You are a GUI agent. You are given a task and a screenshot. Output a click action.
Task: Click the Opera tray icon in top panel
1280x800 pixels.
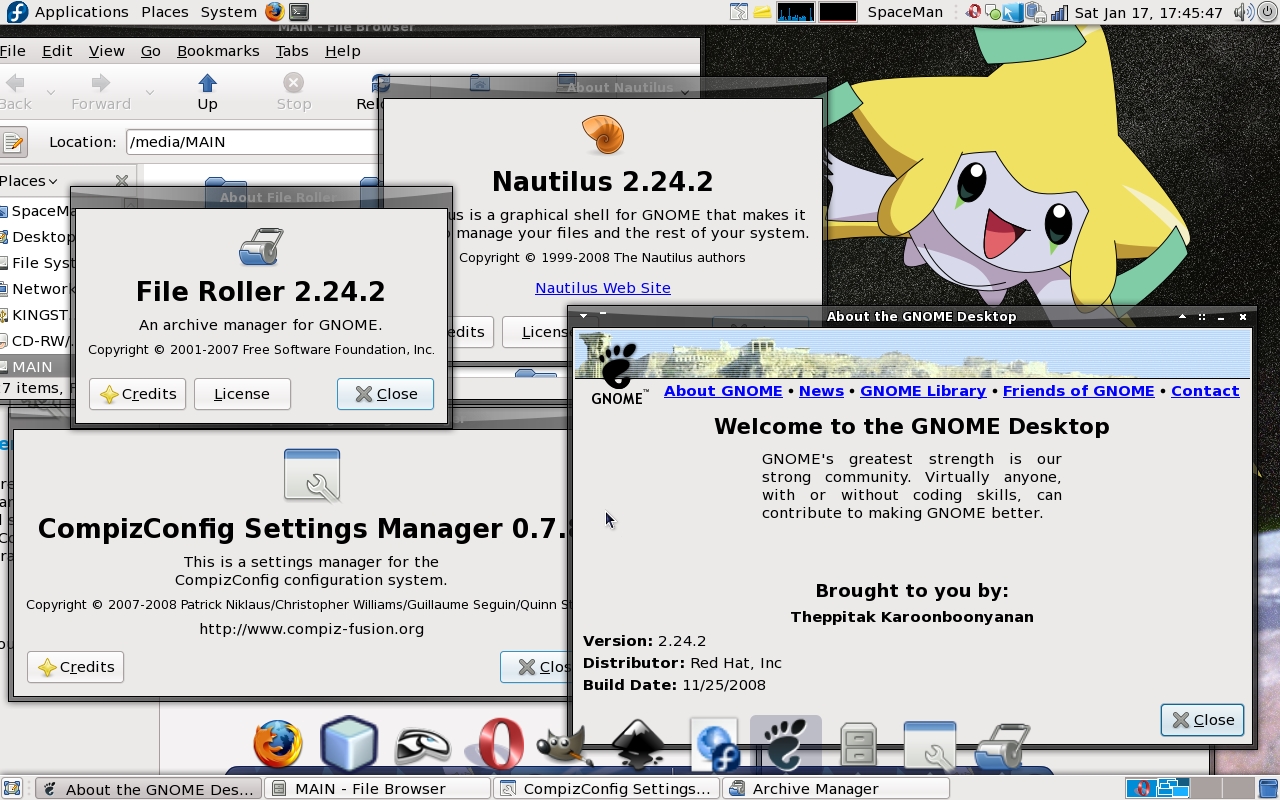pyautogui.click(x=973, y=12)
